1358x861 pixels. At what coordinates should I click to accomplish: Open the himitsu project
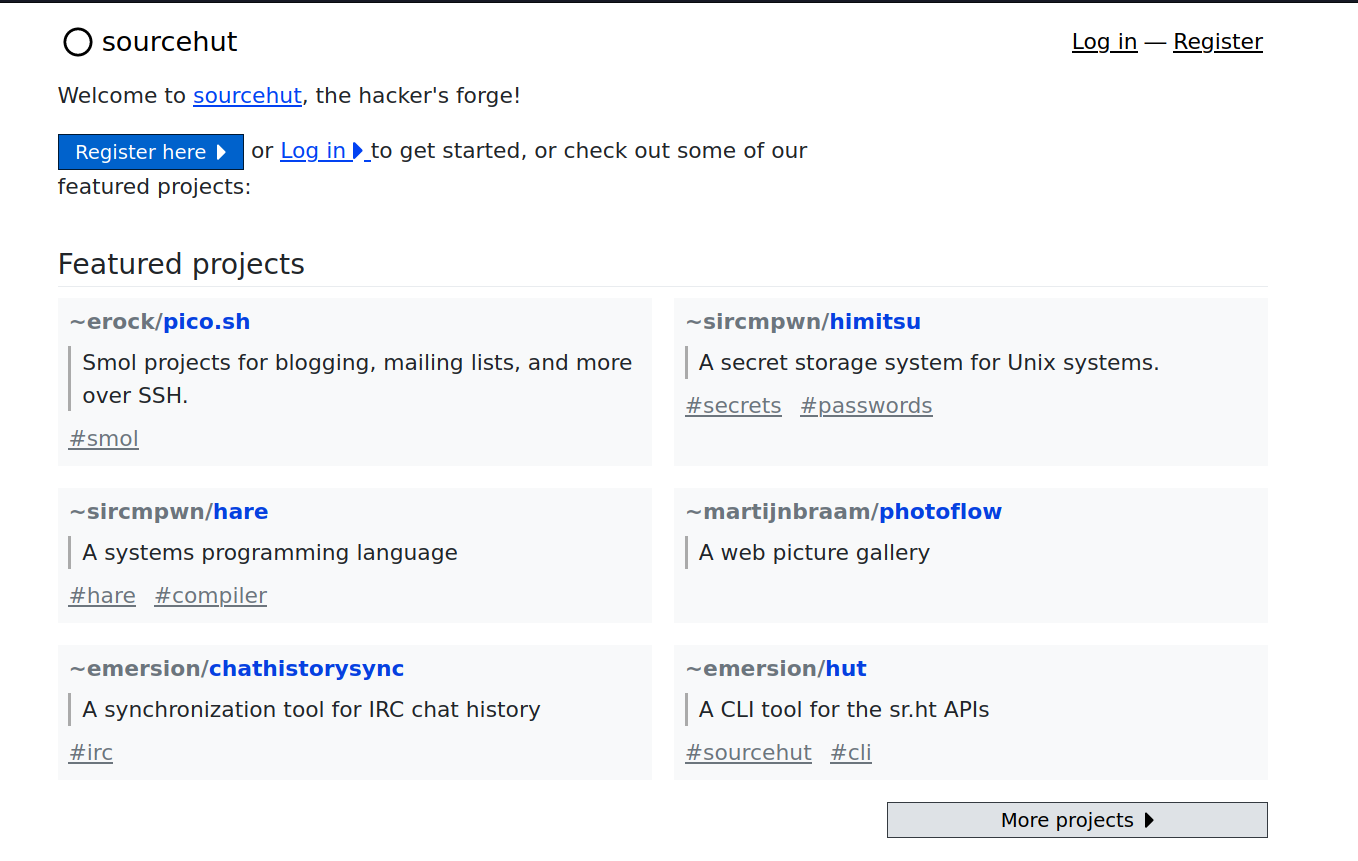click(875, 322)
